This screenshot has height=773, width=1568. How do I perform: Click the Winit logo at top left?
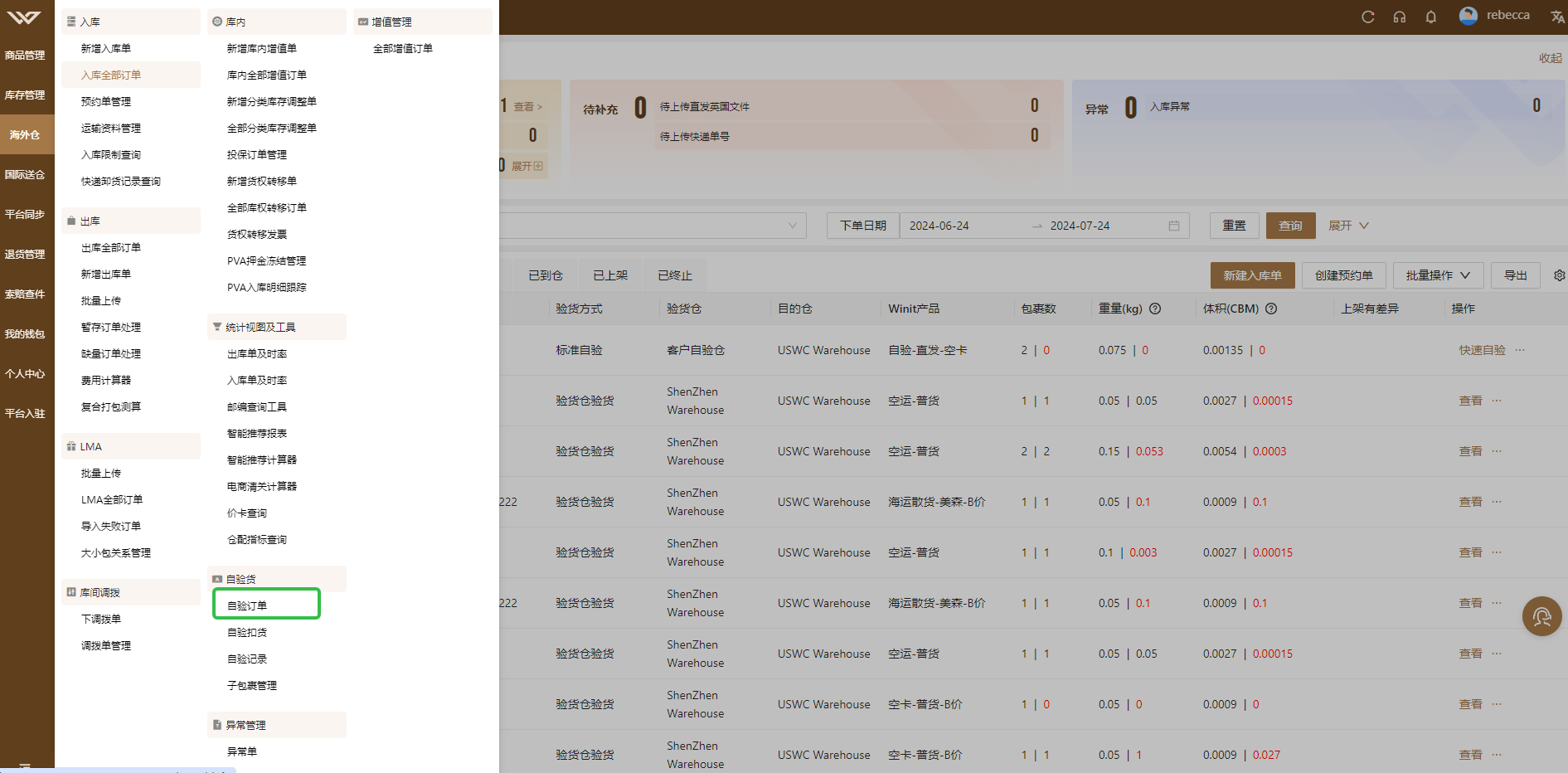(x=23, y=17)
